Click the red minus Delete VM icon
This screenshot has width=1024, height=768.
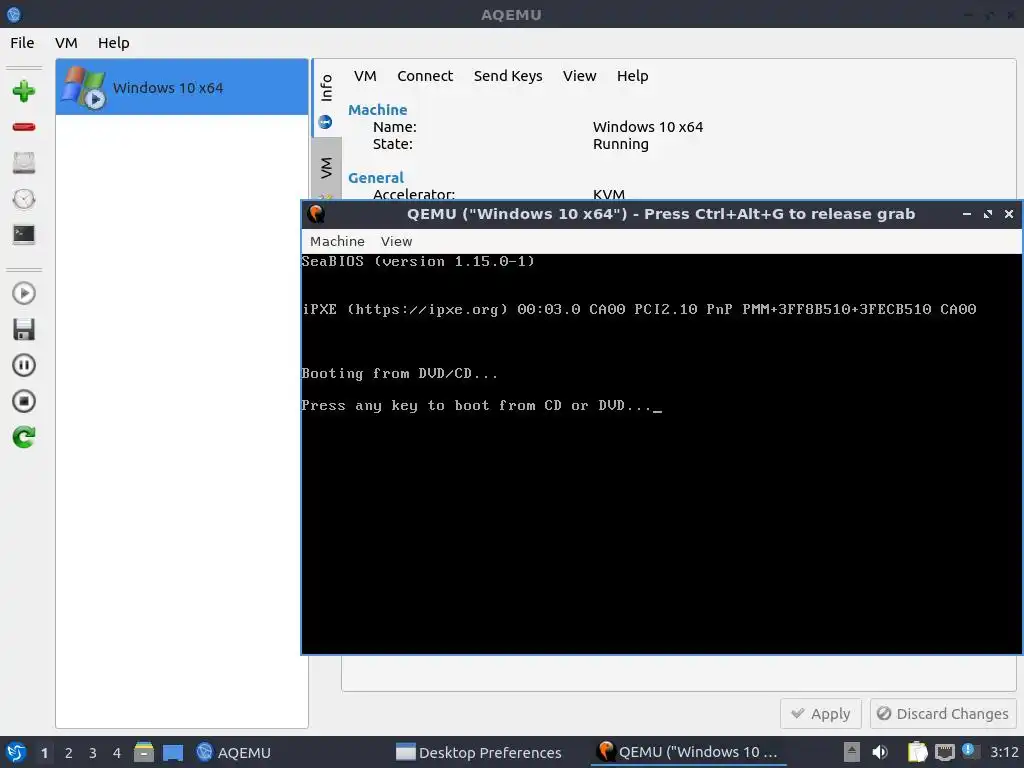[24, 127]
